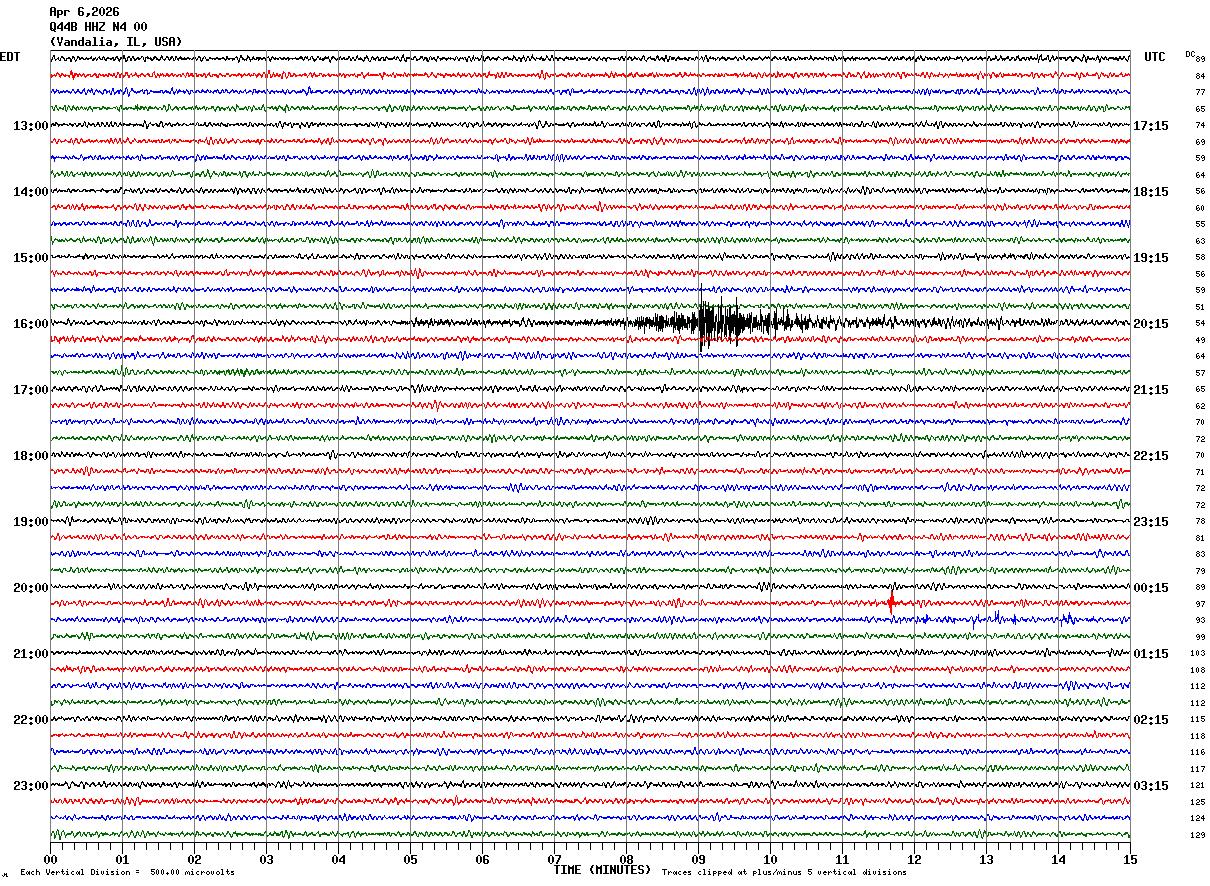
Task: Click the vertical division microvolts note
Action: pos(127,872)
